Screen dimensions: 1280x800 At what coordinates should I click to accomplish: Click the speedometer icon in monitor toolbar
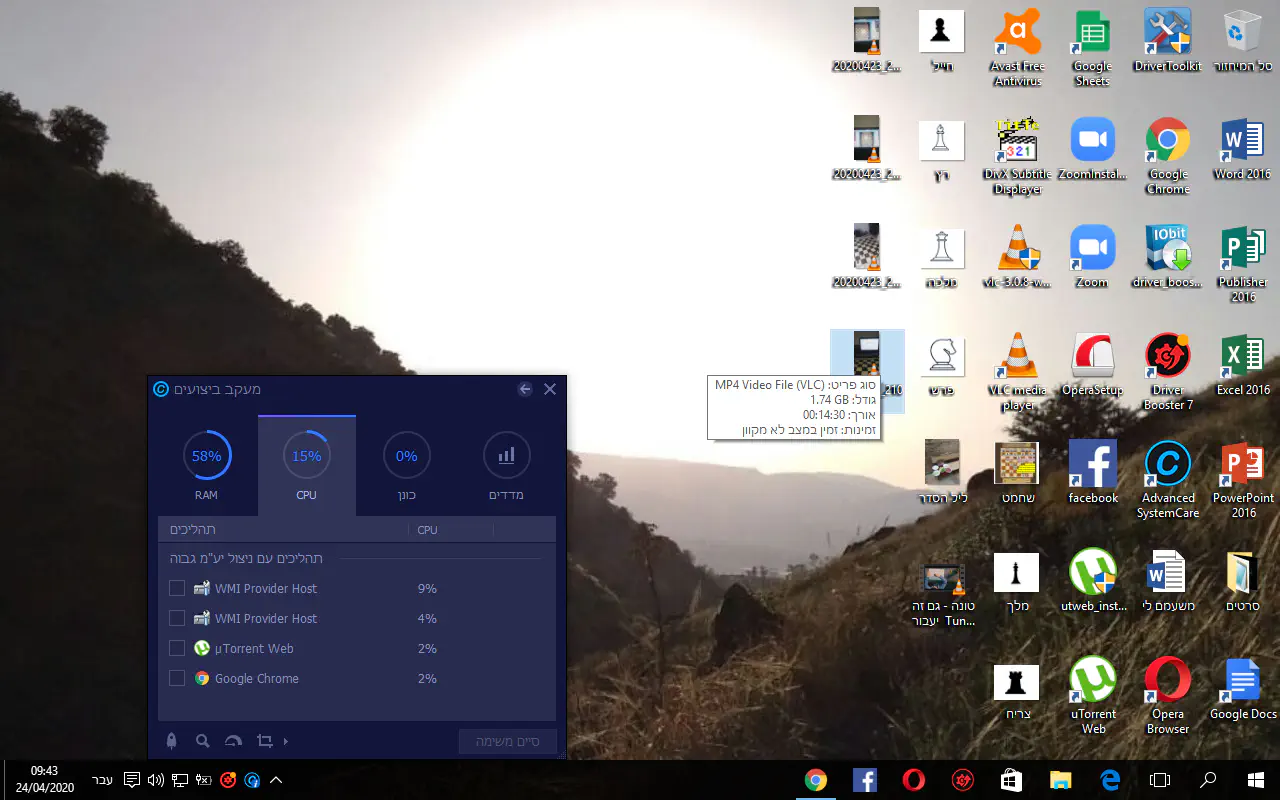pyautogui.click(x=234, y=741)
